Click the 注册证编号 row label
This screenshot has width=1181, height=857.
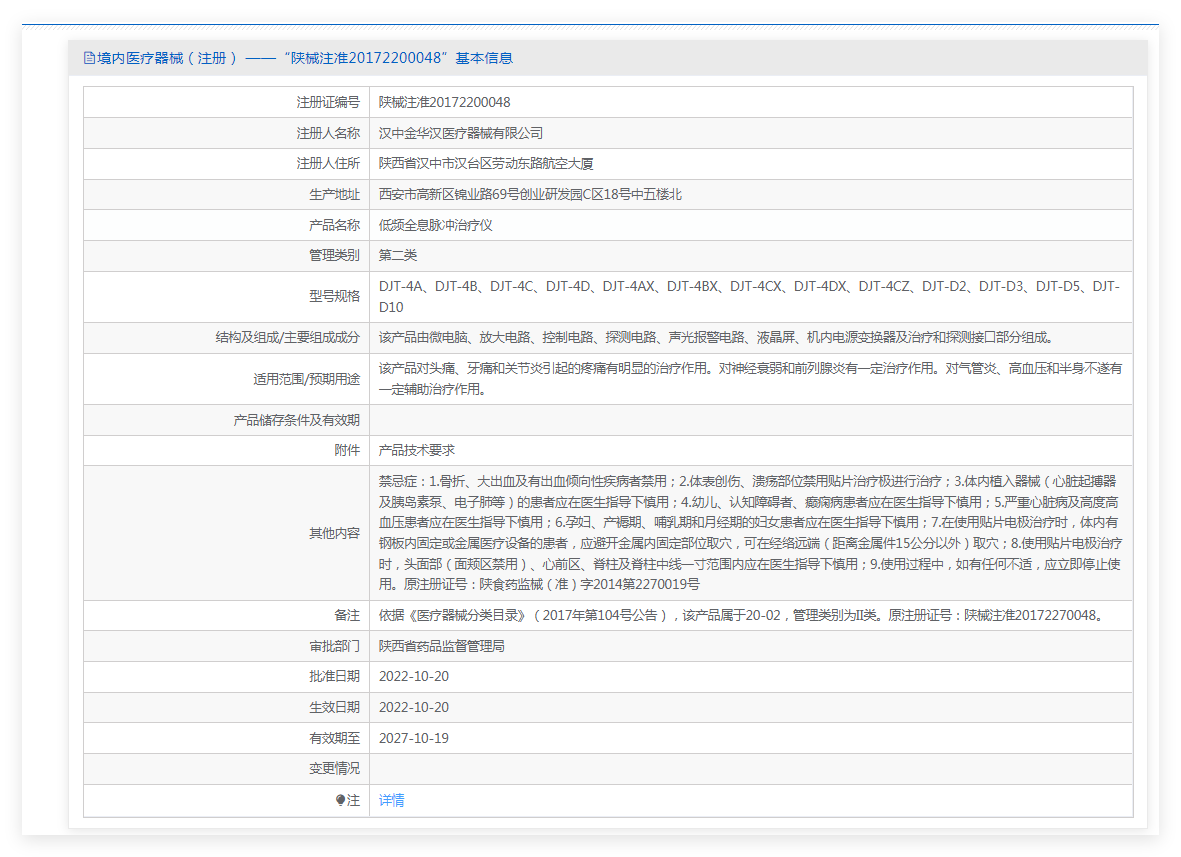[x=328, y=102]
